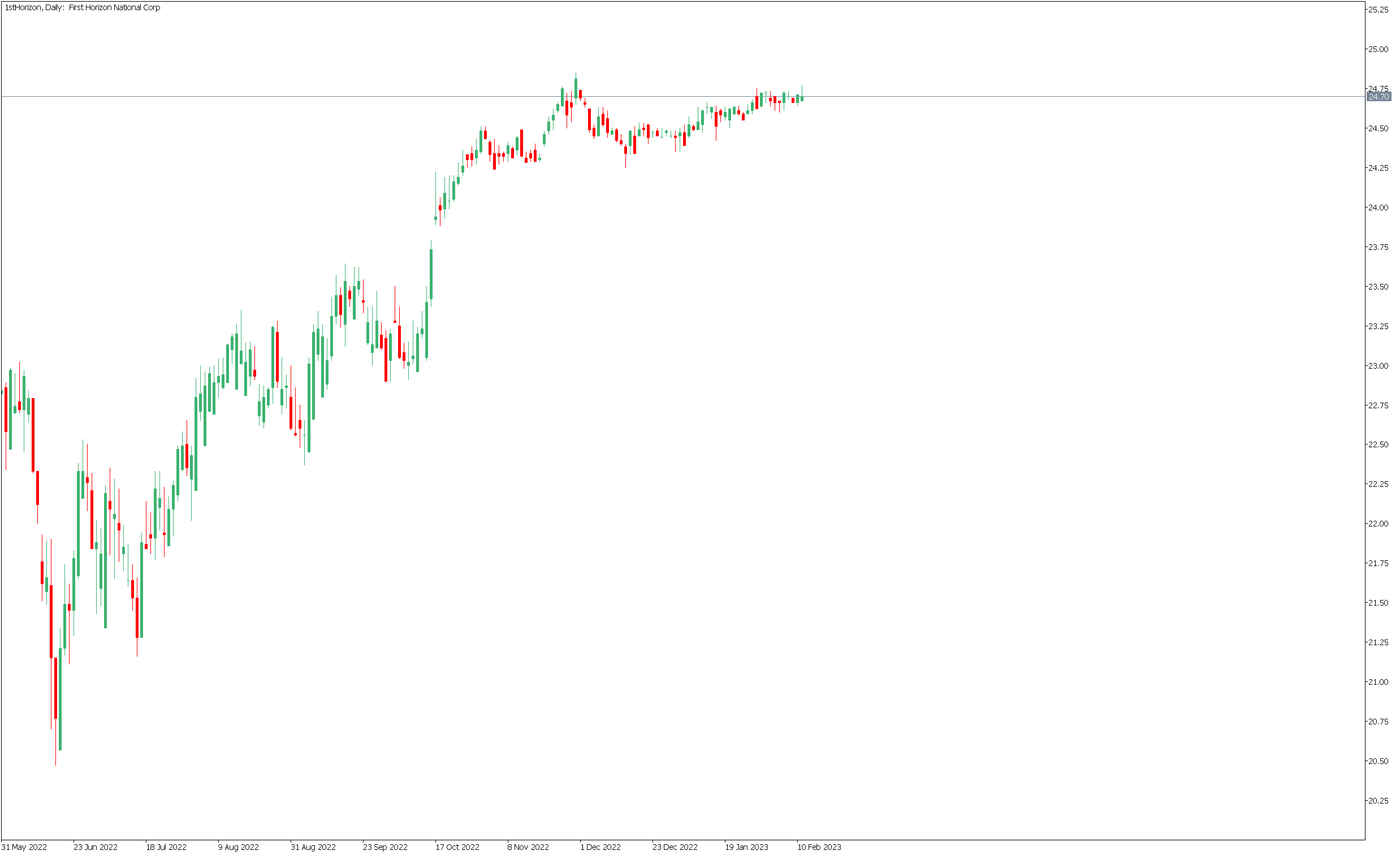Click the '31 May 2022' date label
Viewport: 1400px width, 855px height.
(x=24, y=848)
